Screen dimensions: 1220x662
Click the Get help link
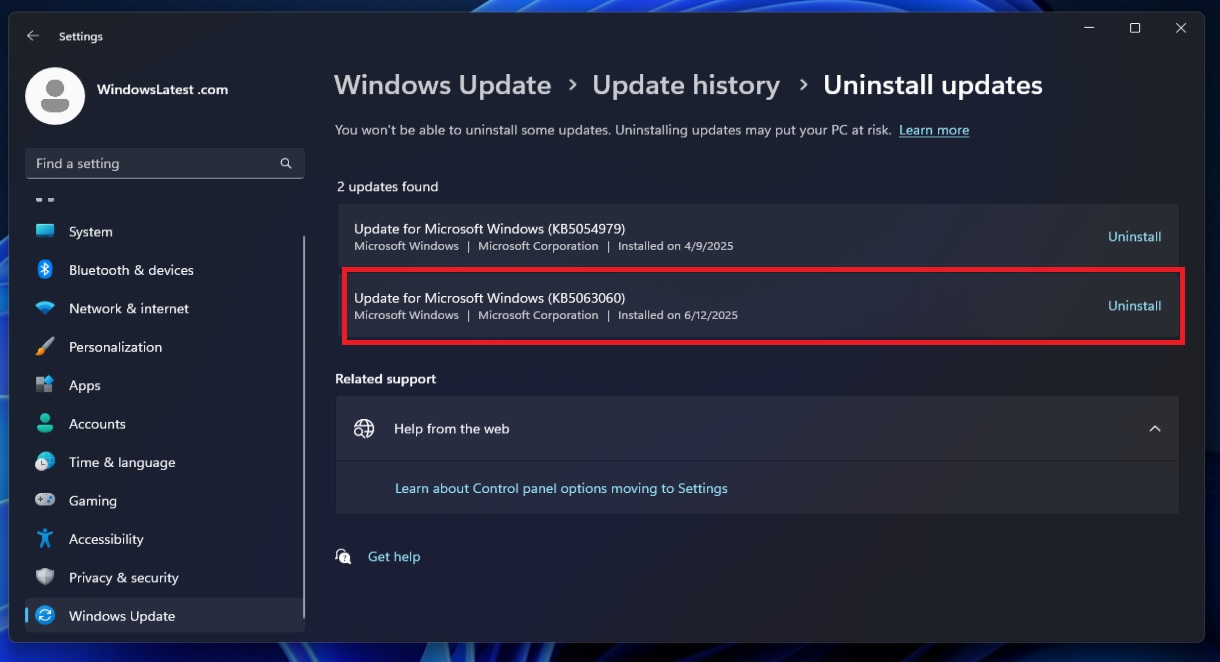394,556
